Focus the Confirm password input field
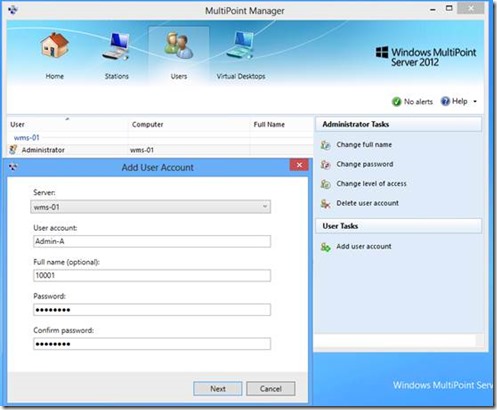The width and height of the screenshot is (497, 410). [152, 344]
